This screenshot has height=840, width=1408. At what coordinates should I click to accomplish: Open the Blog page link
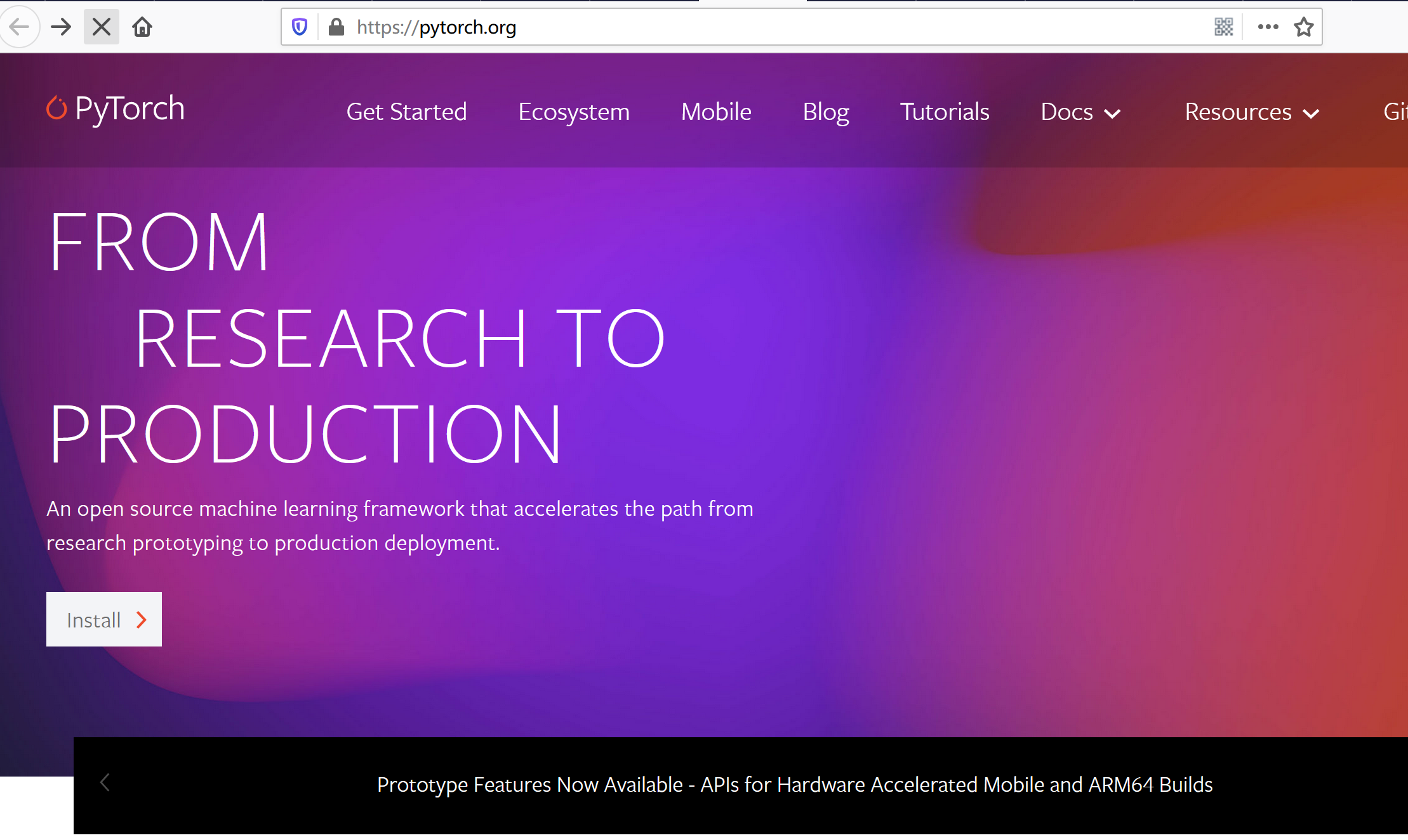825,112
